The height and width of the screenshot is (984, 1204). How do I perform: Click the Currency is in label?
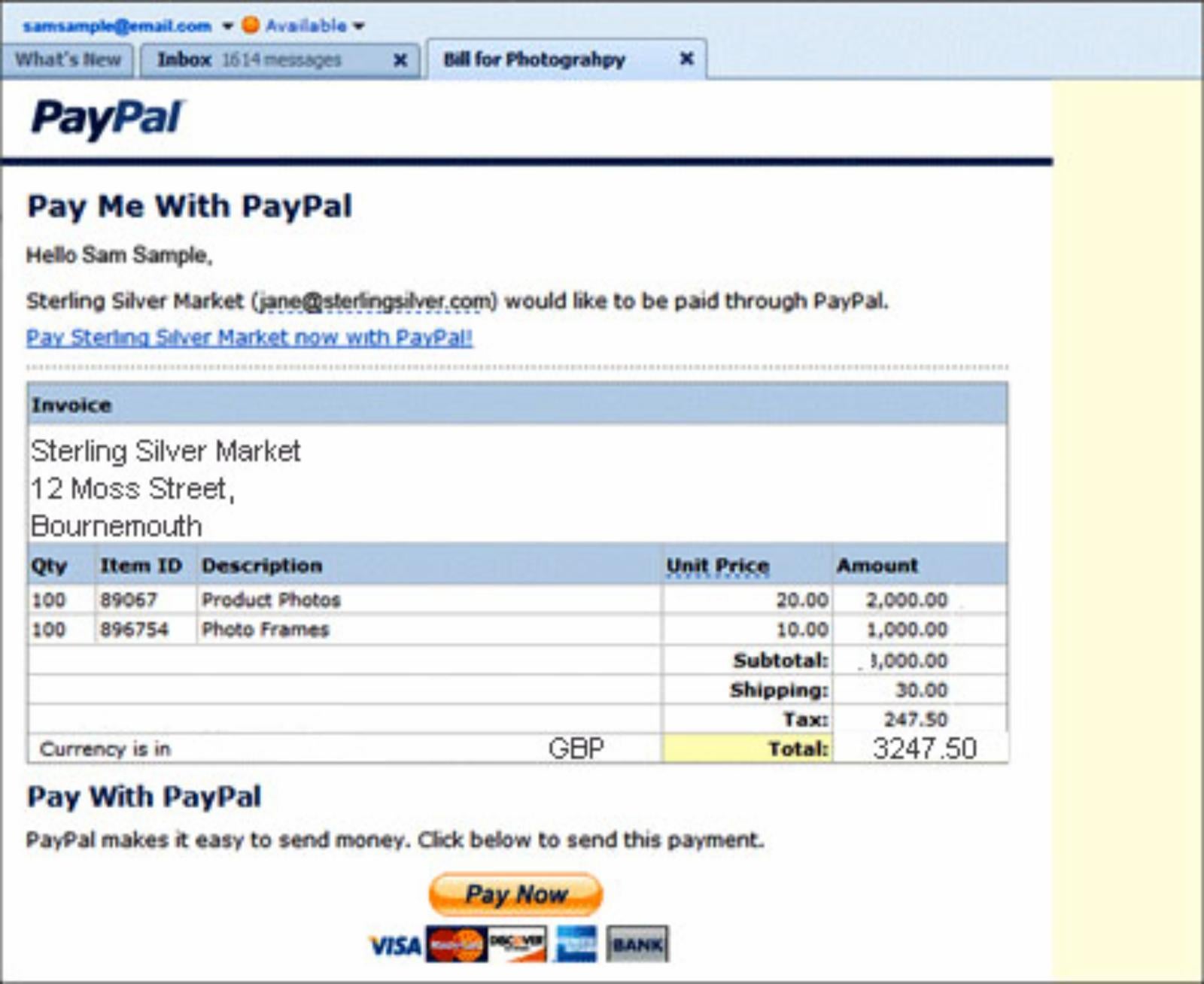[x=105, y=749]
